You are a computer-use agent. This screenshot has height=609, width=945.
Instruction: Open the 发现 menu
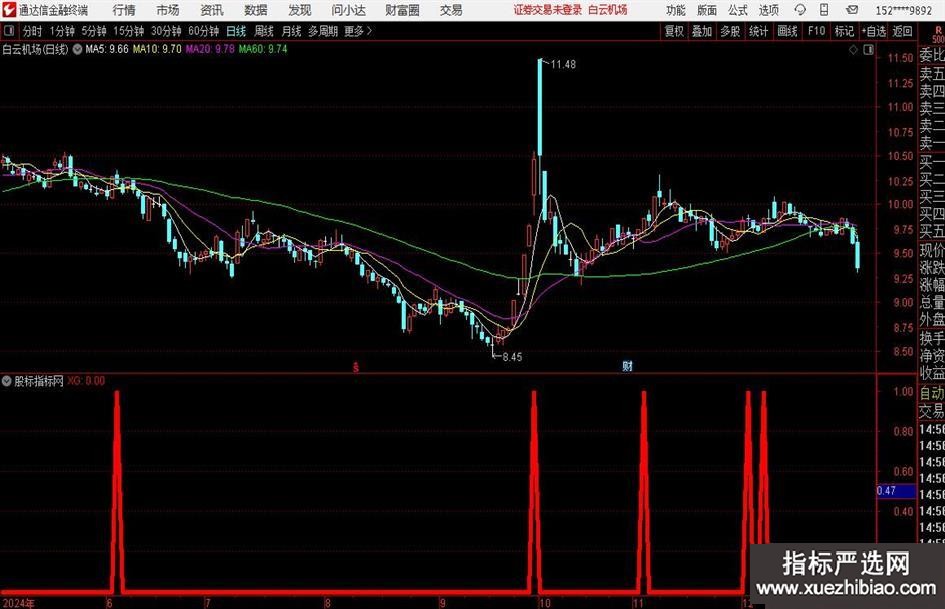coord(300,10)
